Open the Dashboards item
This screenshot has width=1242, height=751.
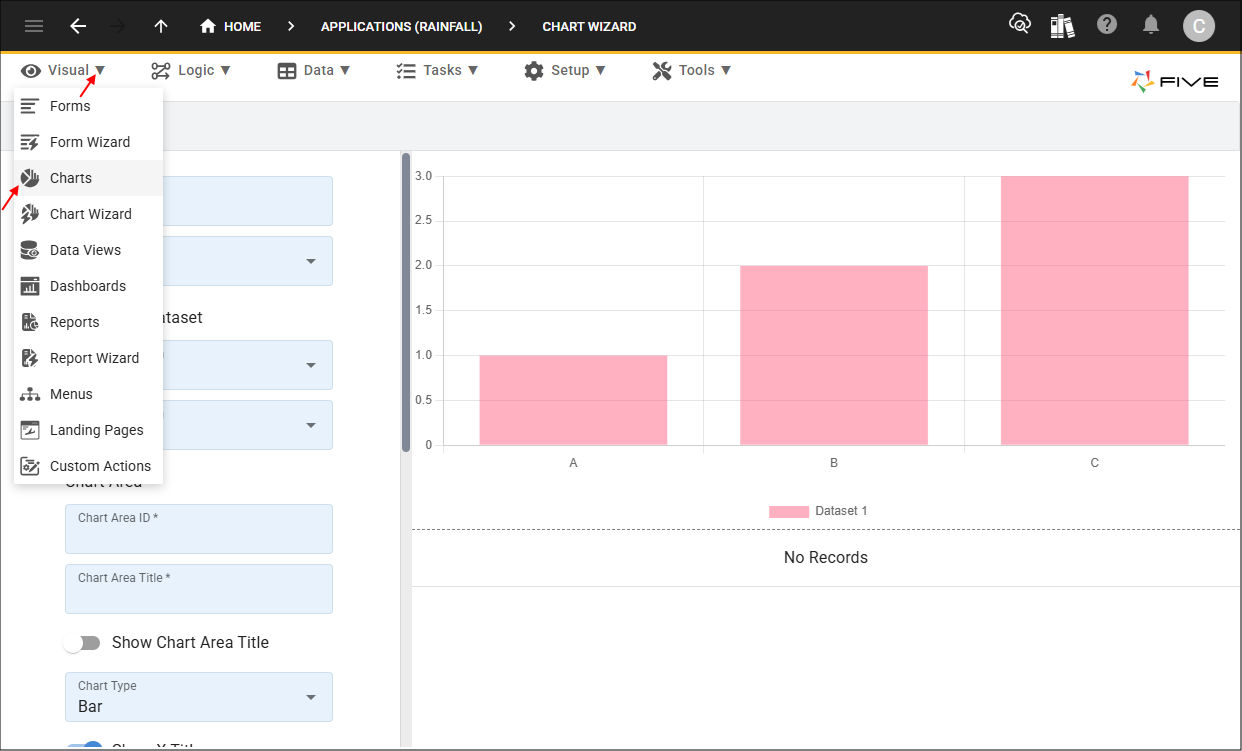coord(88,285)
